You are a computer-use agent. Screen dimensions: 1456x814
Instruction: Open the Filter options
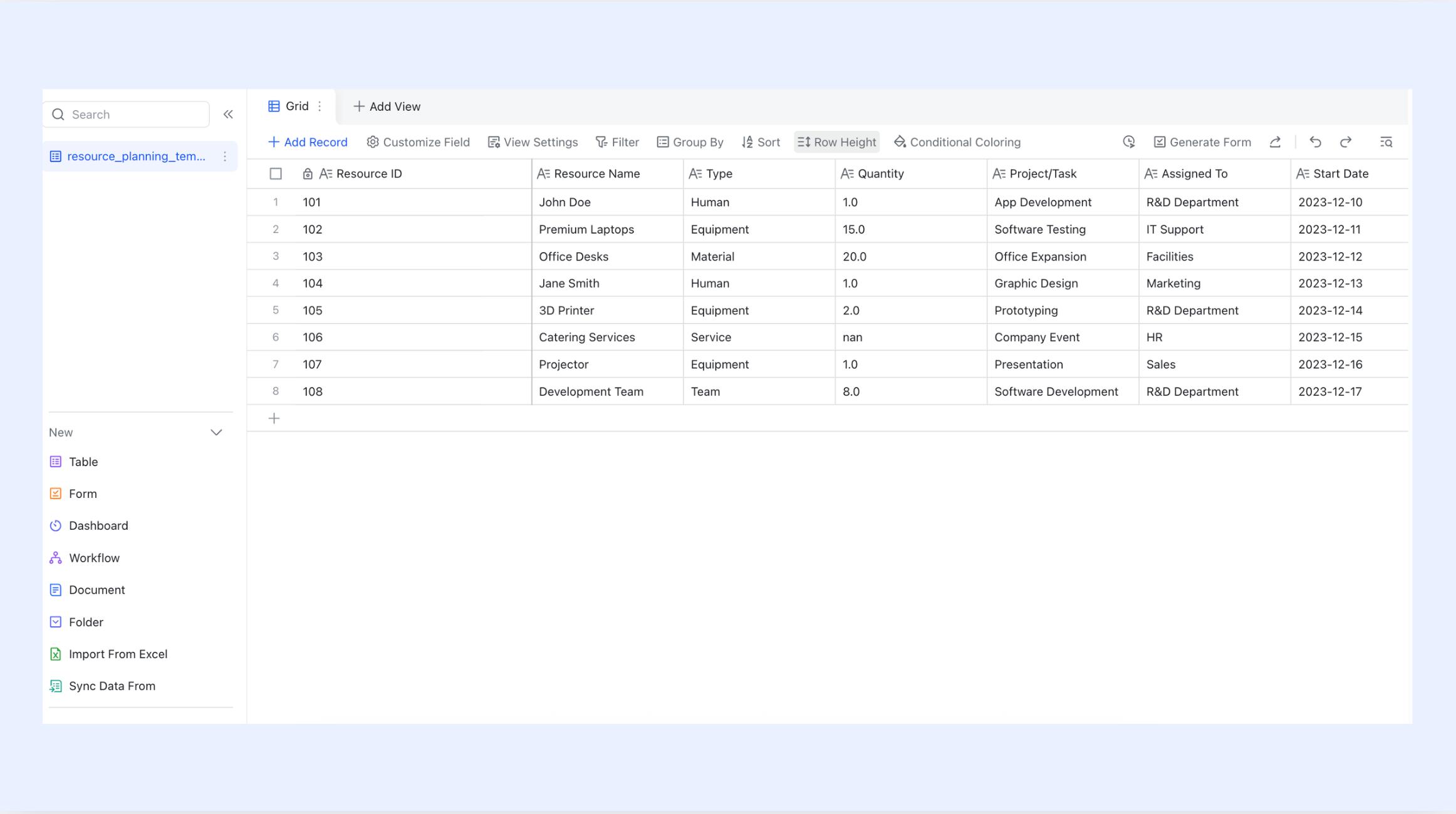(x=617, y=142)
